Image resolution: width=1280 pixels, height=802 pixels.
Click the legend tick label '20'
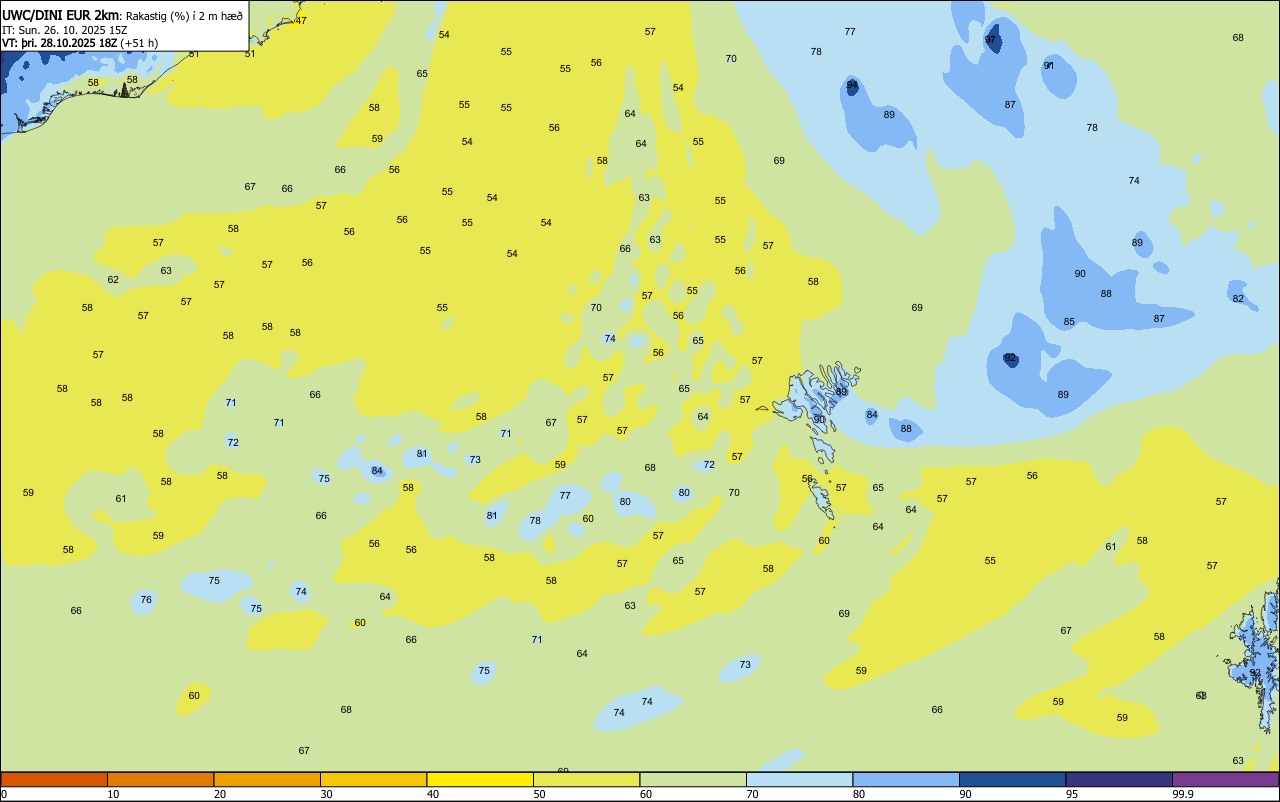220,794
